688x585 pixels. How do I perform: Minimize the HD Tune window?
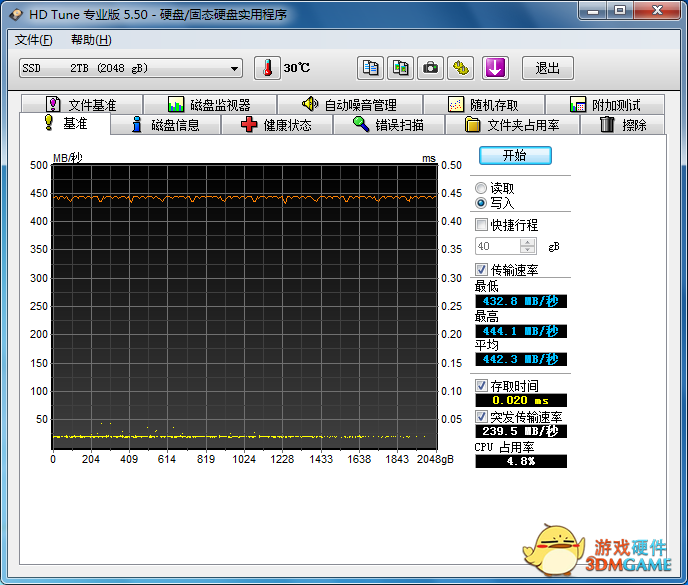[x=593, y=11]
